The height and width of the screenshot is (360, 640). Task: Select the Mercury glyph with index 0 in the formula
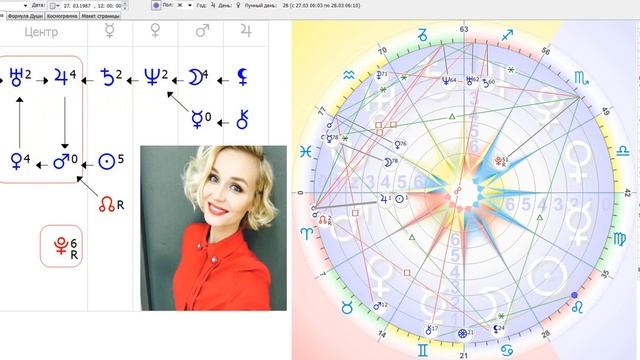click(197, 120)
